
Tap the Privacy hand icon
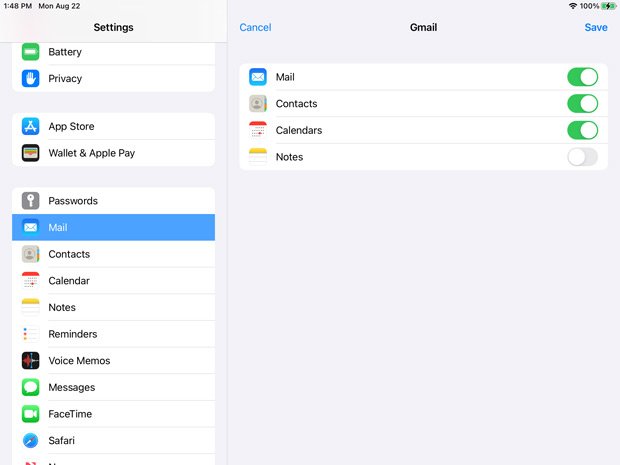click(x=30, y=78)
